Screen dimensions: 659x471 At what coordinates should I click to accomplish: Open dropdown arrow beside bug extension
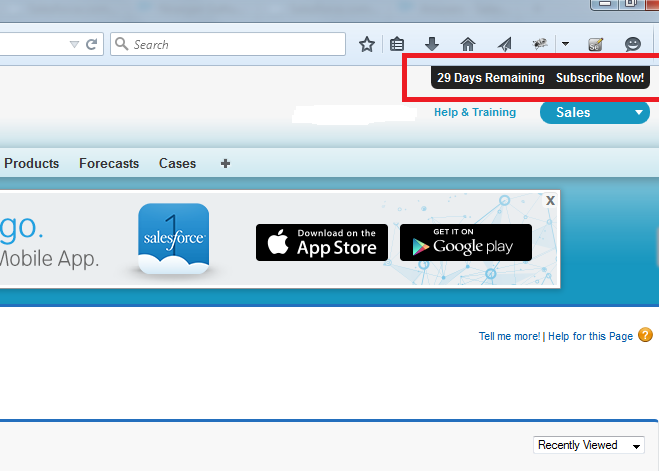pos(565,44)
